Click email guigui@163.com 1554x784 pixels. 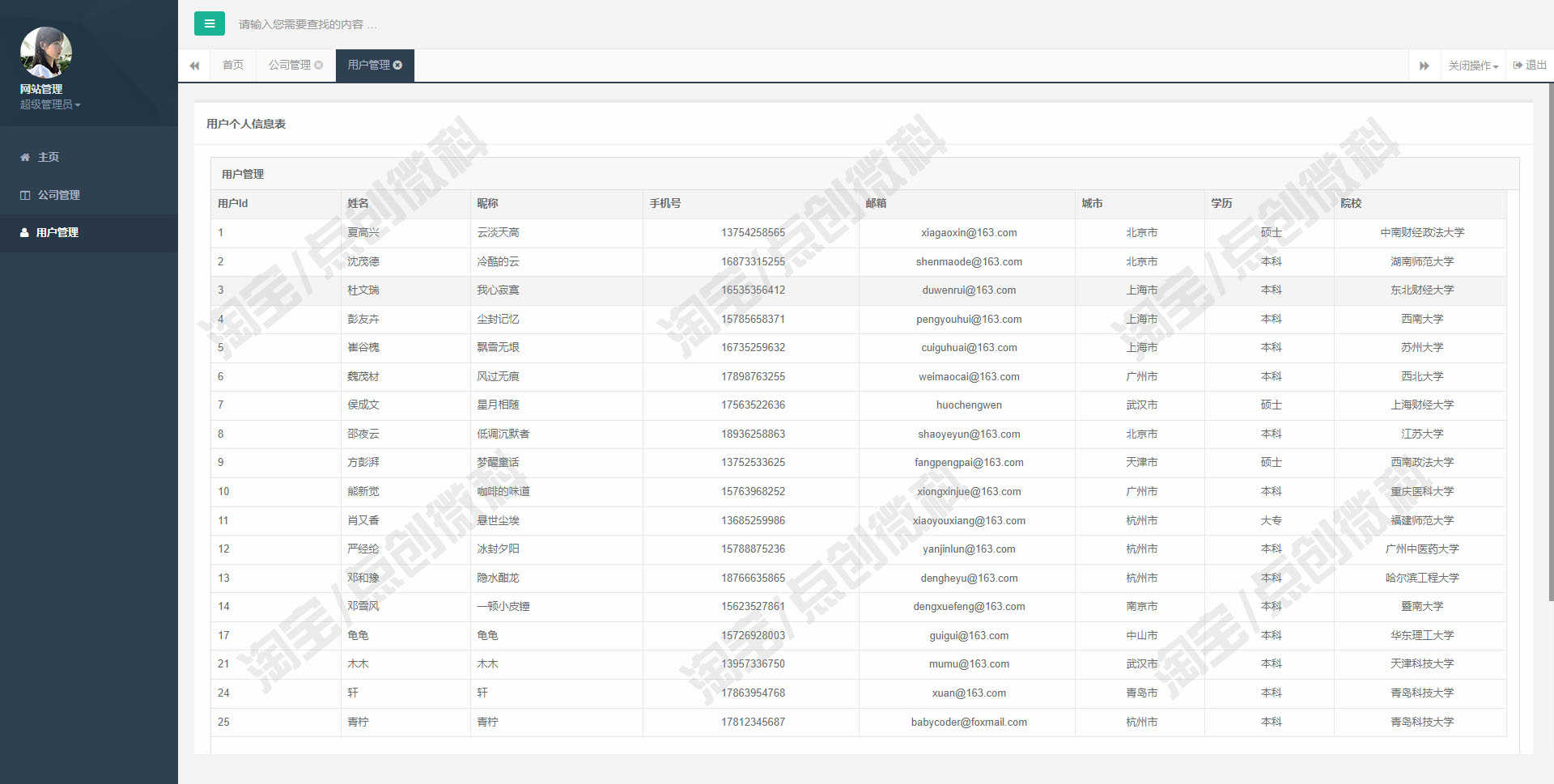pyautogui.click(x=969, y=635)
